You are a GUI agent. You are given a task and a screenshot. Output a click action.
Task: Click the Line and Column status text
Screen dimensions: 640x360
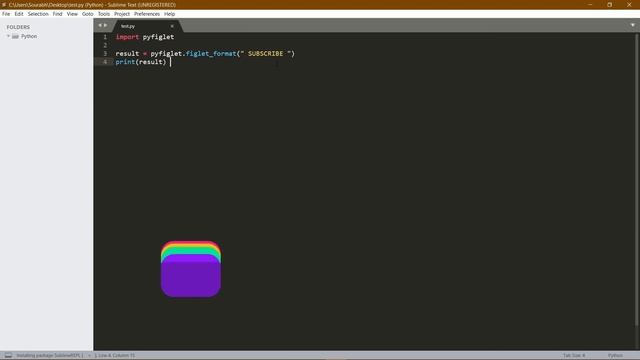pos(115,356)
